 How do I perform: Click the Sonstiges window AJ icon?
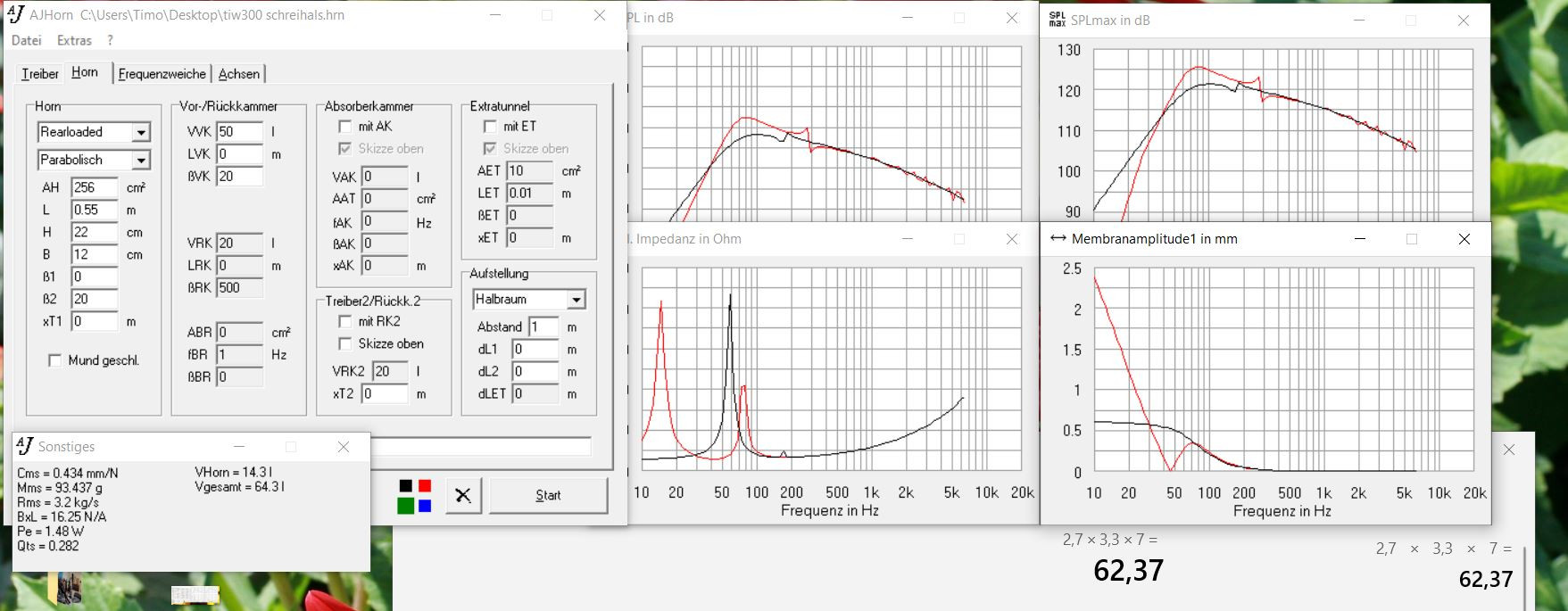pos(25,446)
